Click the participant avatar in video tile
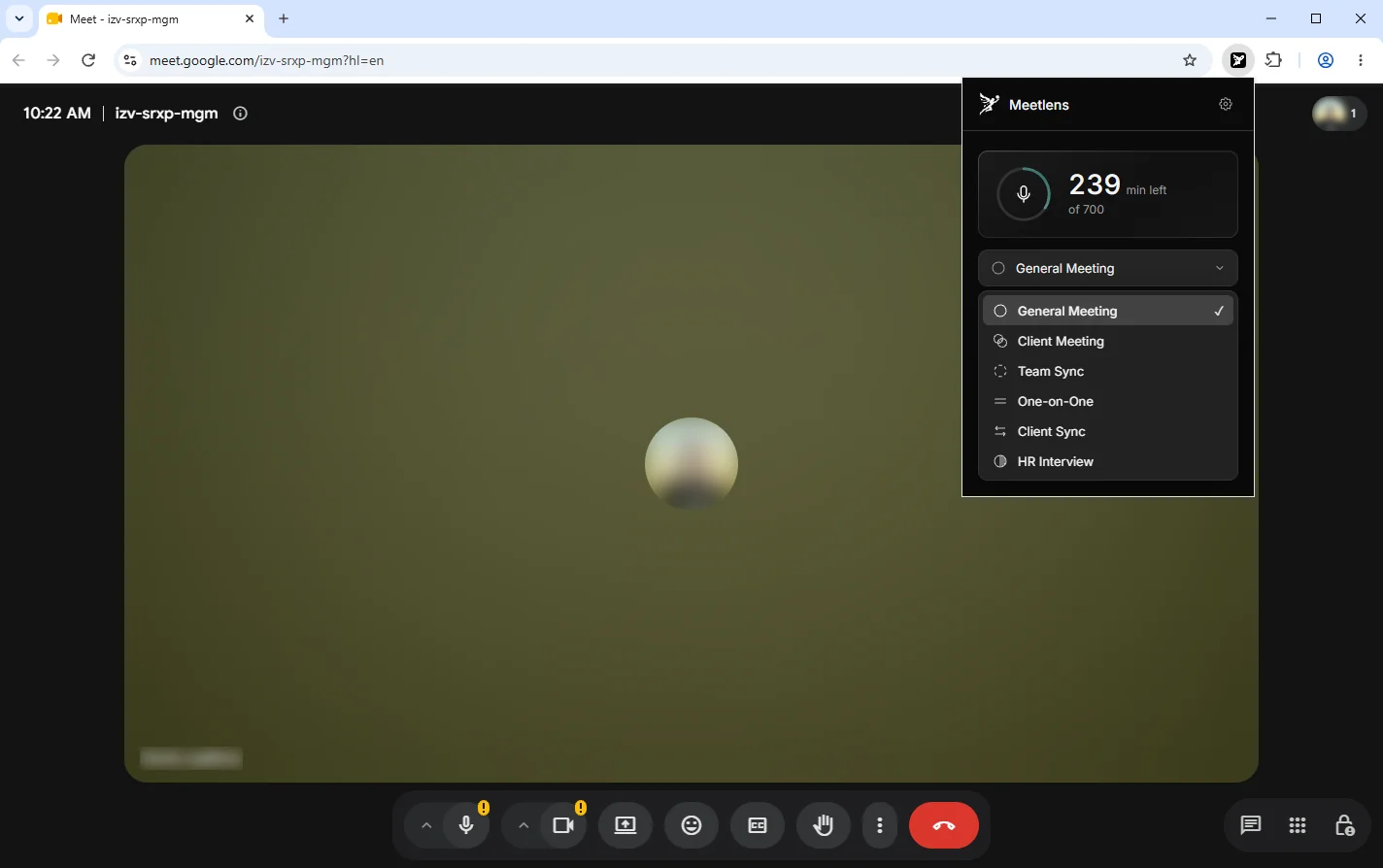 coord(691,464)
